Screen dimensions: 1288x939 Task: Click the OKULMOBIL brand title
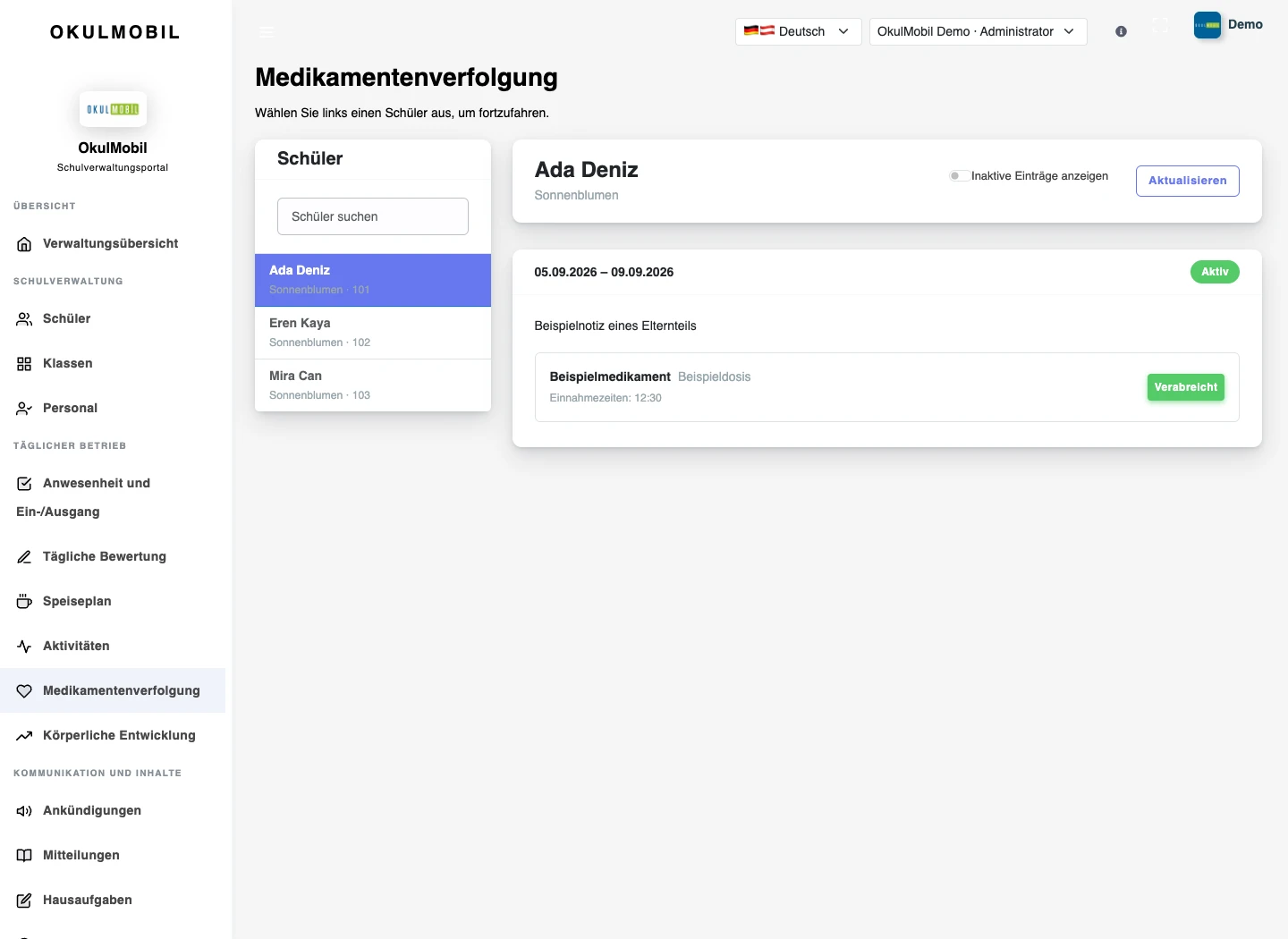click(115, 32)
